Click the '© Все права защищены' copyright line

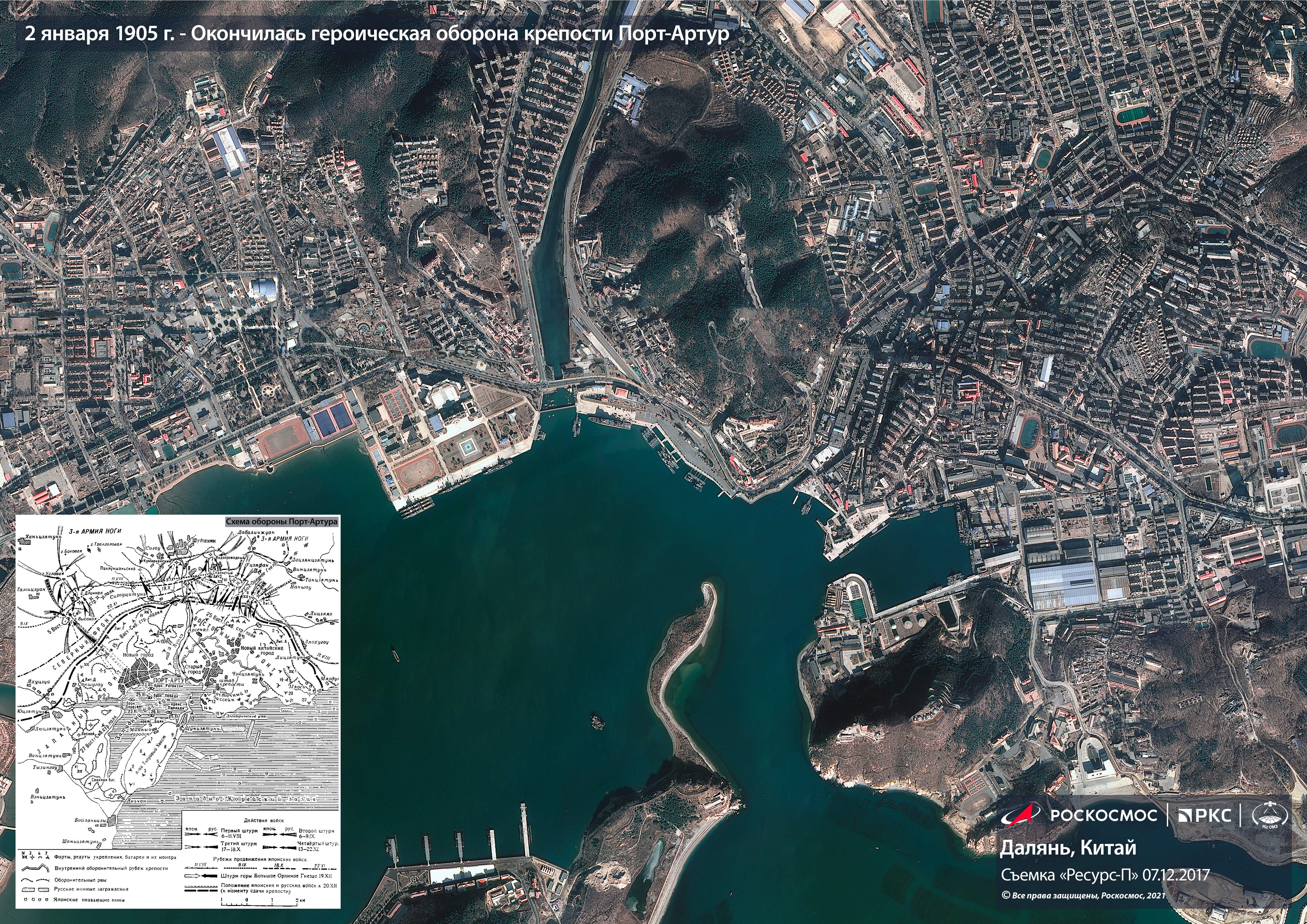(1084, 896)
